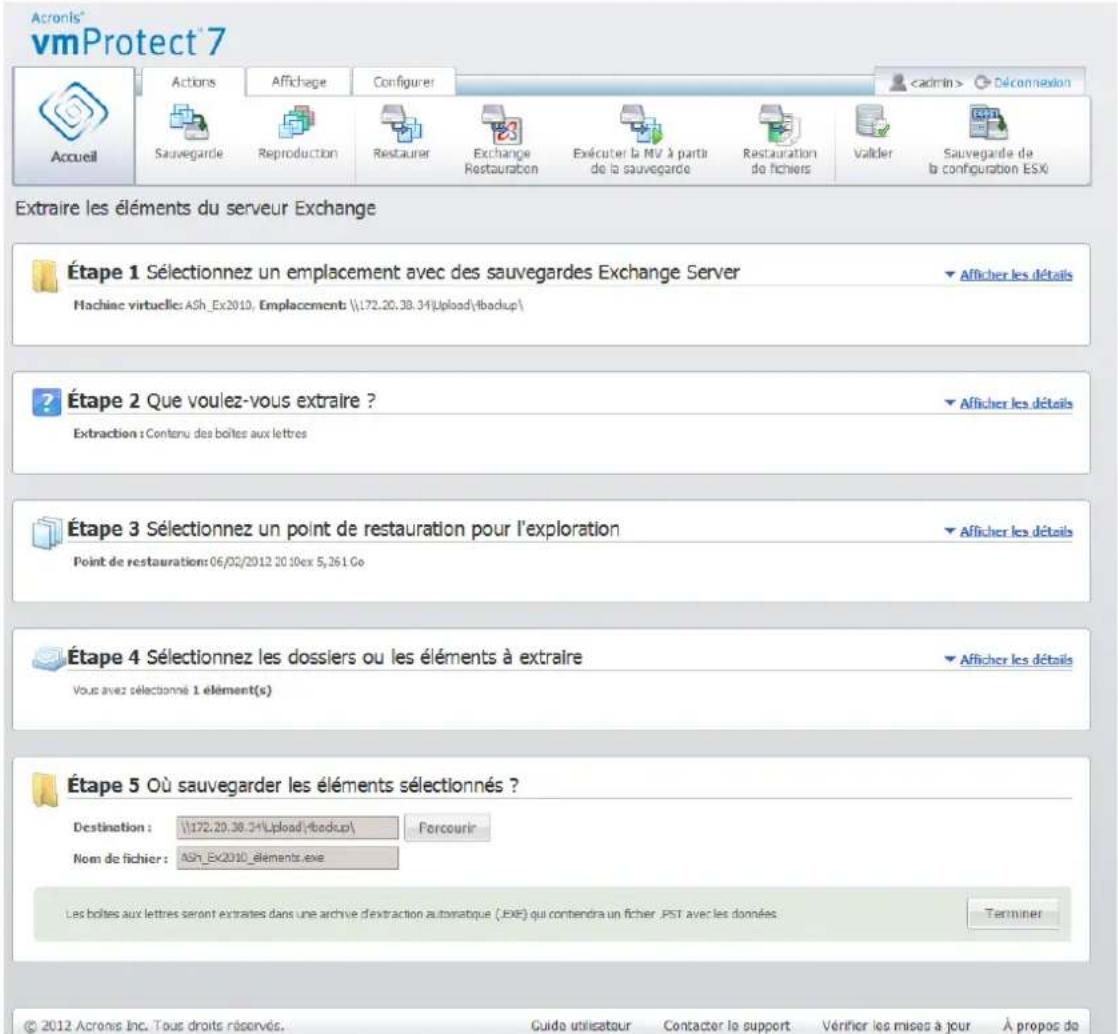Open the Accueil home button
Viewport: 1118px width, 1034px height.
click(x=73, y=126)
